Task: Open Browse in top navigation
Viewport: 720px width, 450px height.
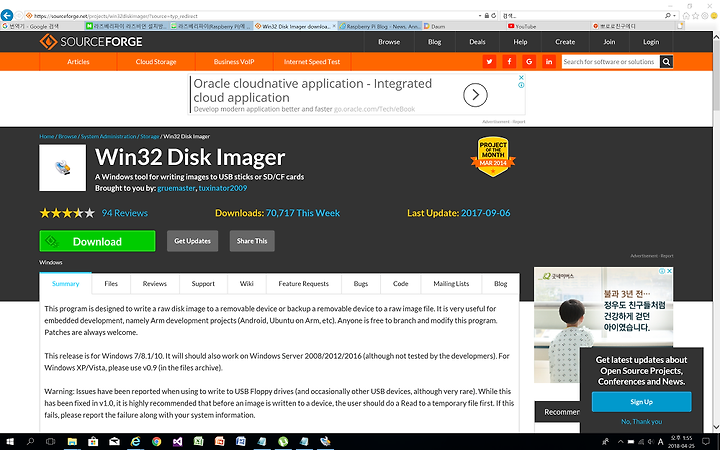Action: pyautogui.click(x=389, y=42)
